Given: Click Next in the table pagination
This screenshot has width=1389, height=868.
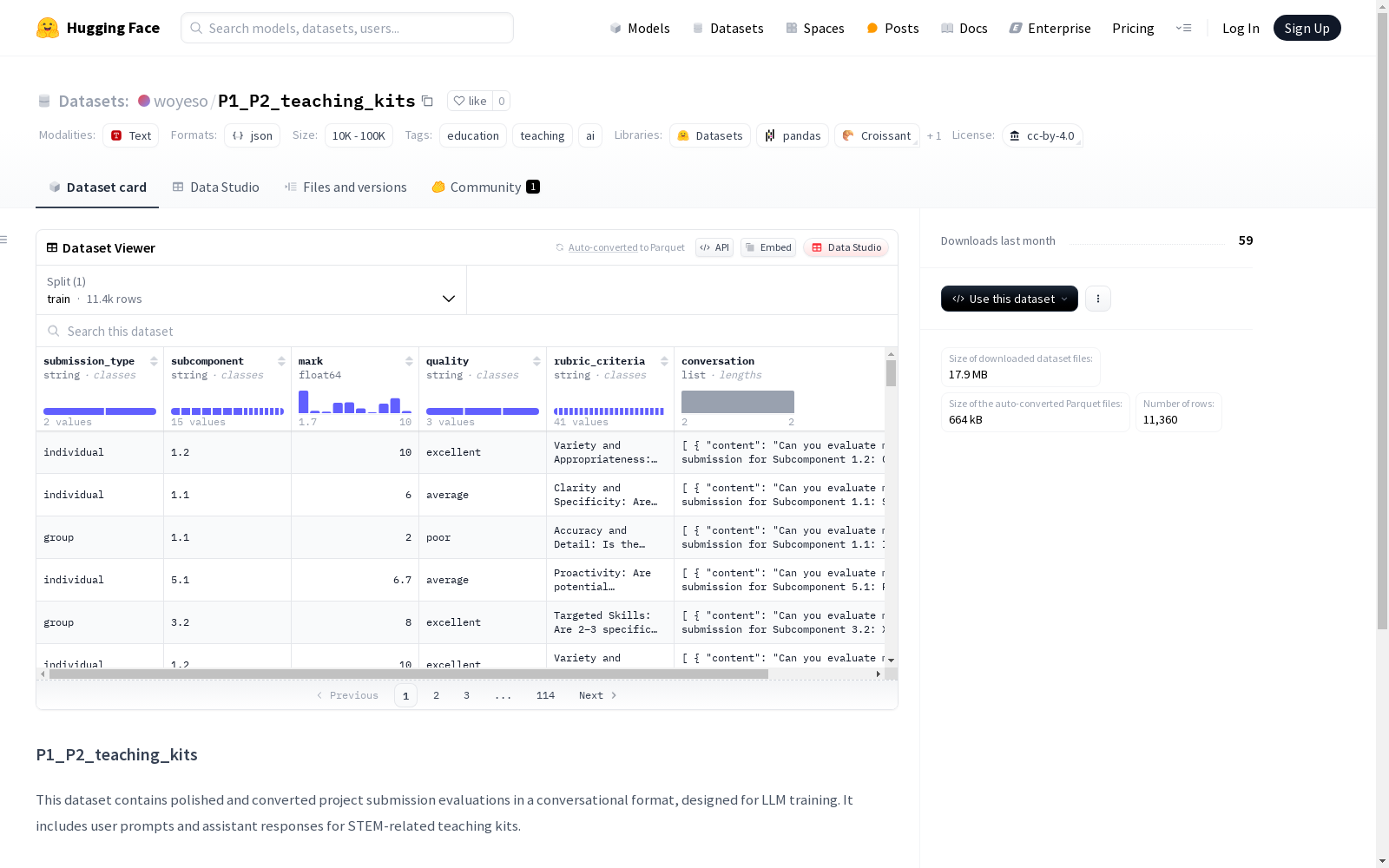Looking at the screenshot, I should pyautogui.click(x=598, y=695).
